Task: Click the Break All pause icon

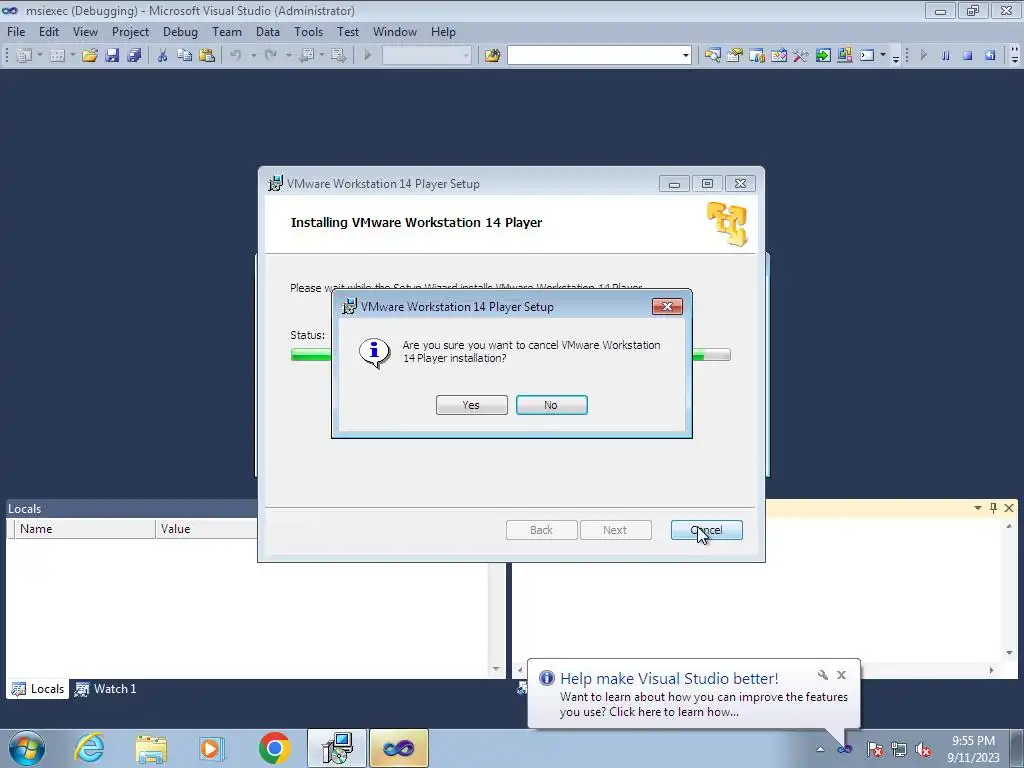Action: [x=946, y=56]
